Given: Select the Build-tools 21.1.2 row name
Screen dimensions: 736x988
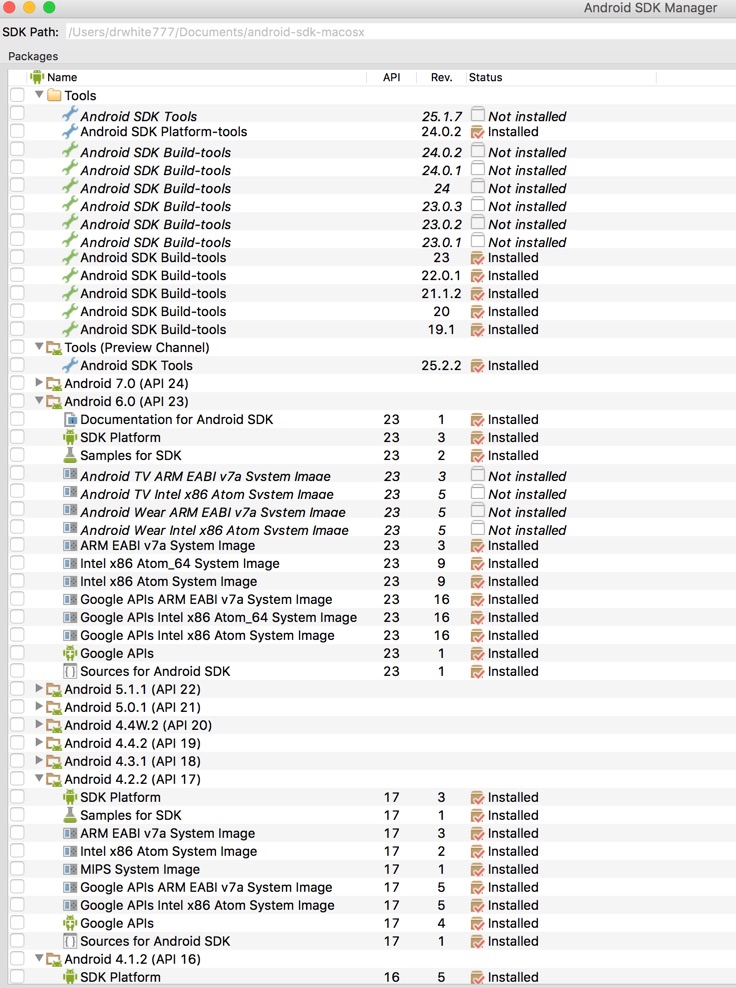Looking at the screenshot, I should (x=153, y=294).
